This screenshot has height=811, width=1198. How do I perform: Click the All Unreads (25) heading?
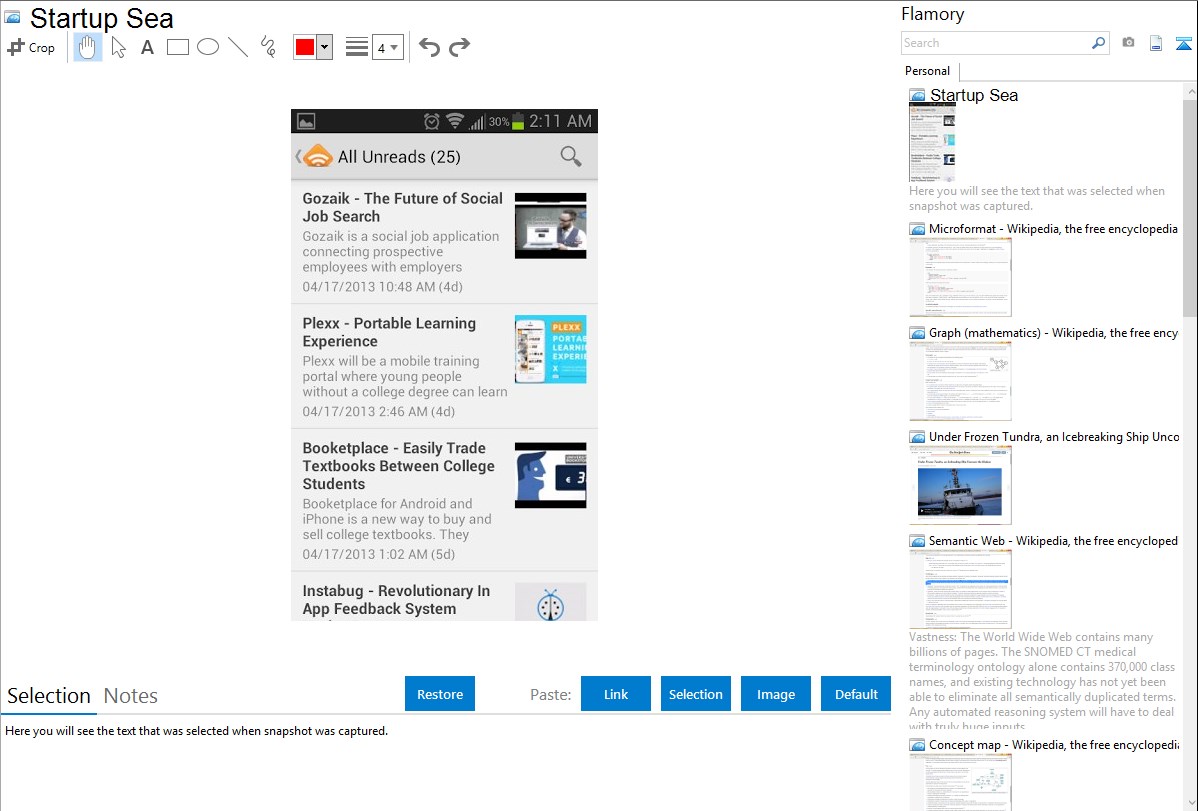coord(399,157)
